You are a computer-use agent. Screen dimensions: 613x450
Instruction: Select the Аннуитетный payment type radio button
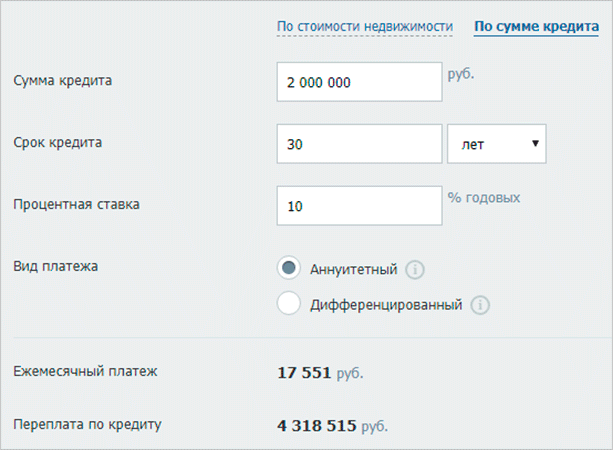coord(289,268)
